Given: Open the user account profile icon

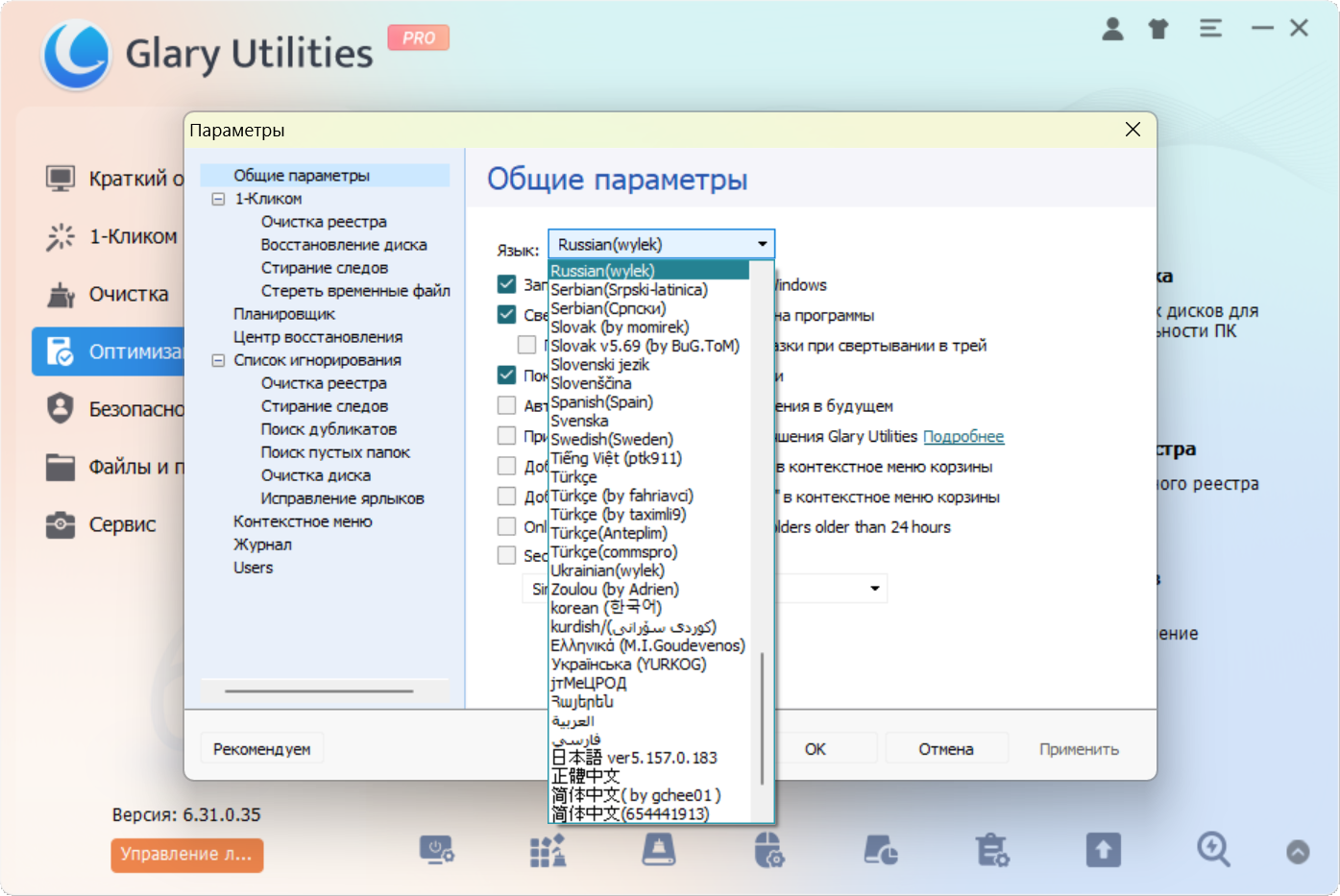Looking at the screenshot, I should [x=1112, y=29].
